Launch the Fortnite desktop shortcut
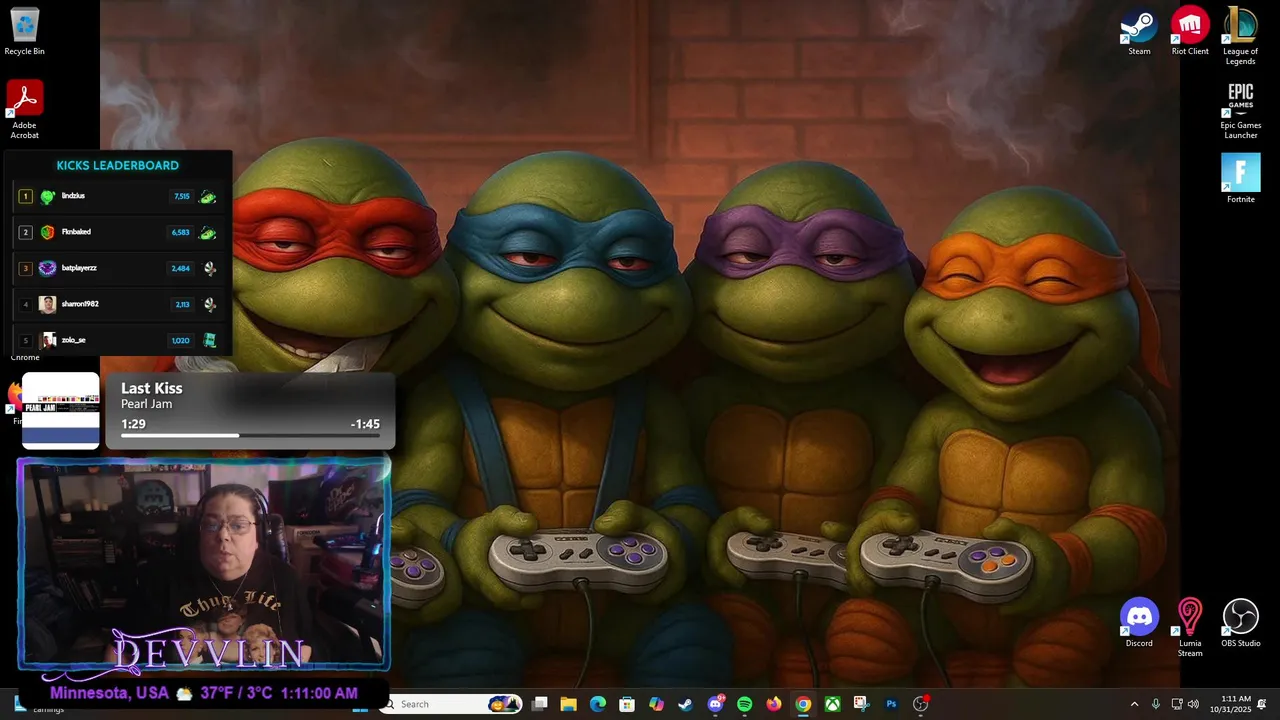The image size is (1280, 720). (1240, 179)
